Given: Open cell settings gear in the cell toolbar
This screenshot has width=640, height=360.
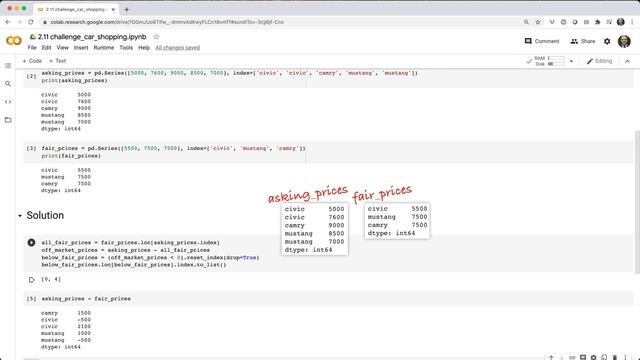Looking at the screenshot, I should coord(593,358).
